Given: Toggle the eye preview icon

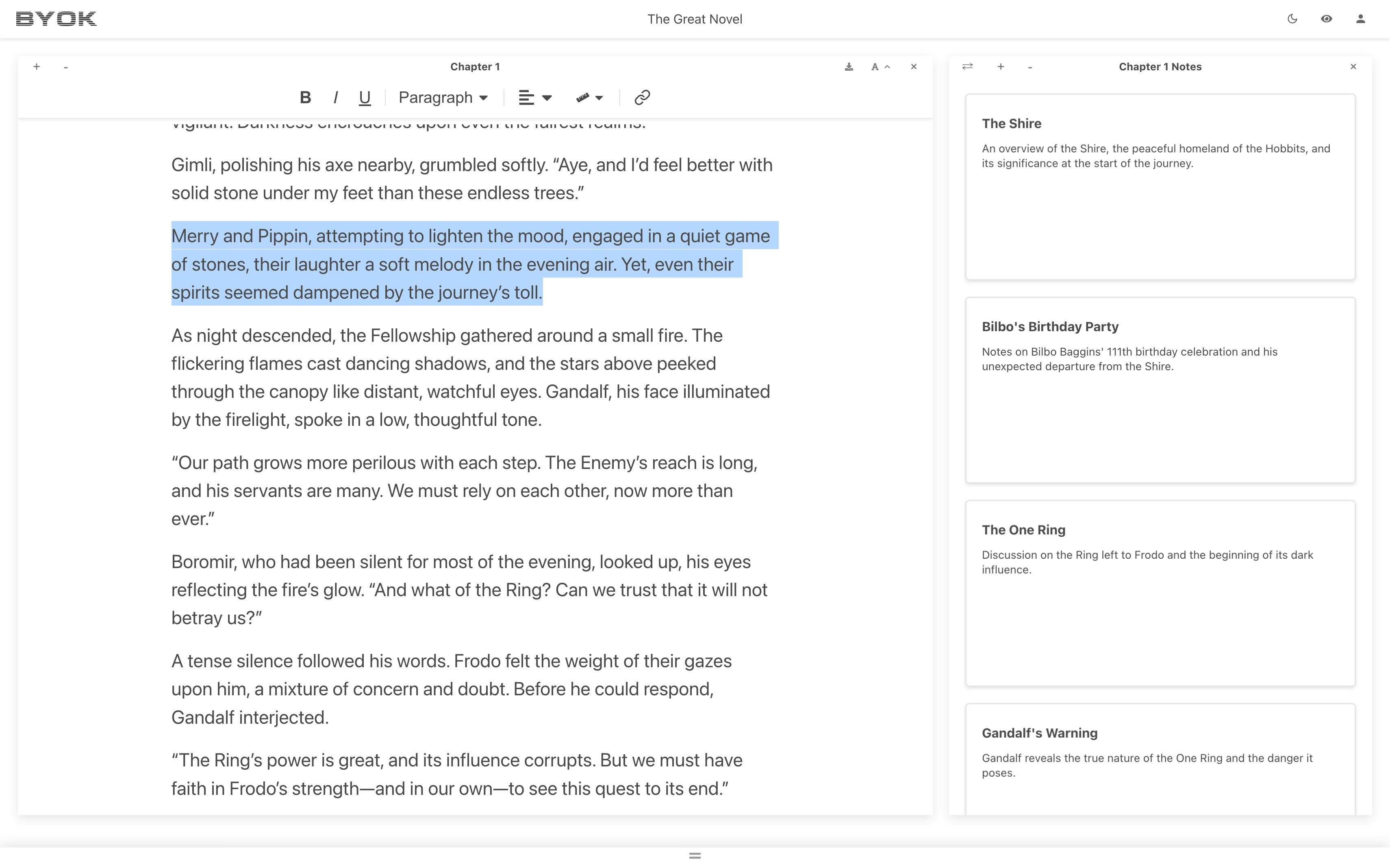Looking at the screenshot, I should click(x=1326, y=19).
